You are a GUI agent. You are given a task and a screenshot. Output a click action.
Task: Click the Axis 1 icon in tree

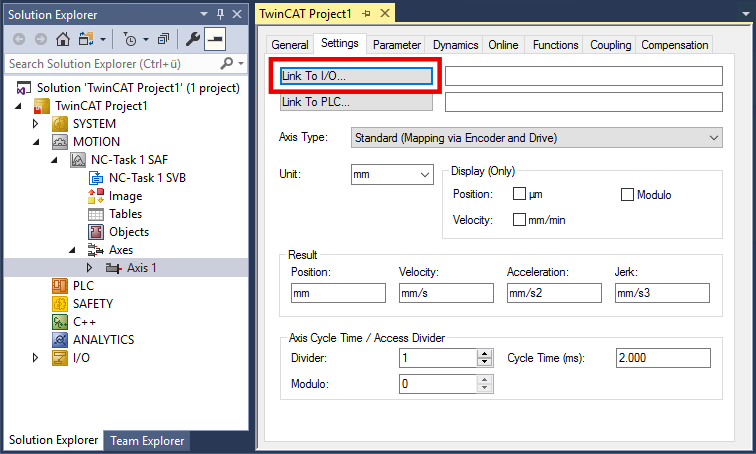(x=114, y=268)
